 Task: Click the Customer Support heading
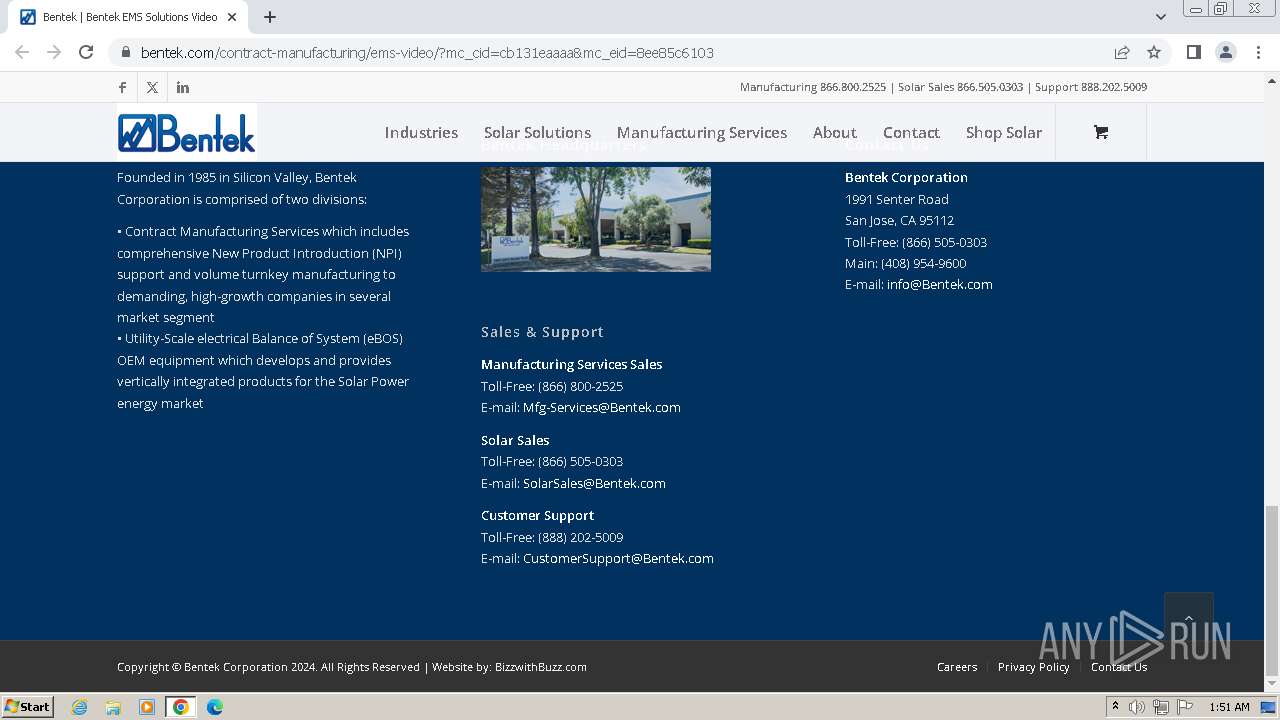[x=538, y=515]
